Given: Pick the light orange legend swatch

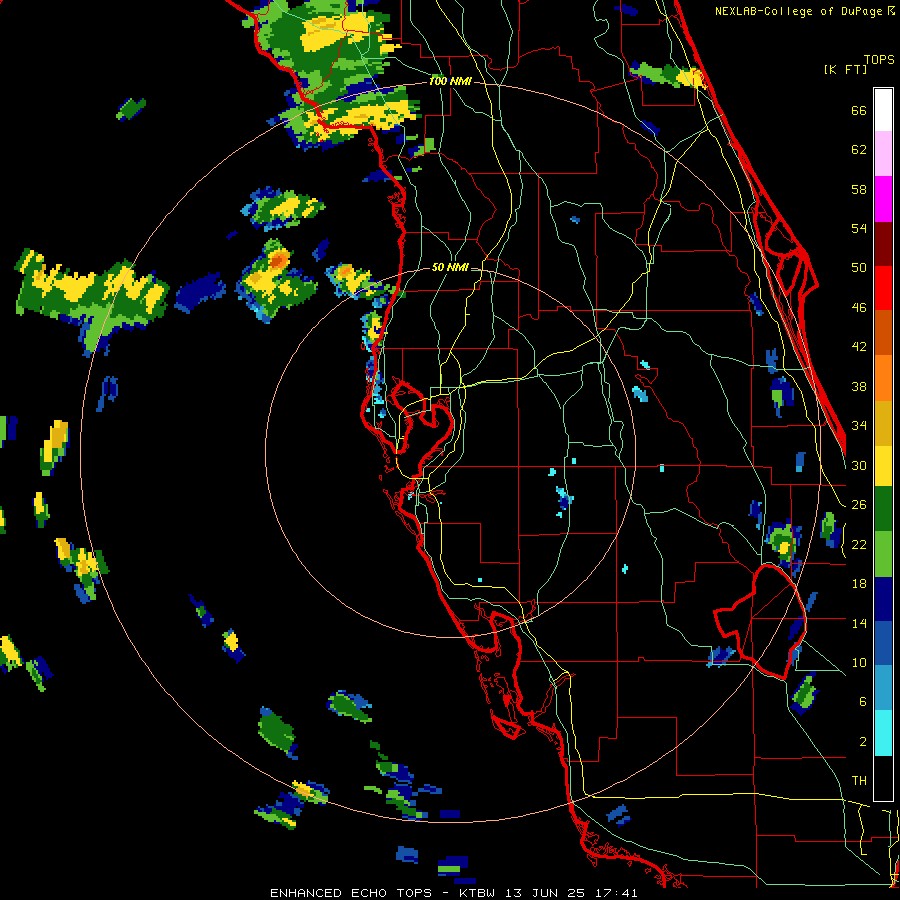Looking at the screenshot, I should (883, 378).
